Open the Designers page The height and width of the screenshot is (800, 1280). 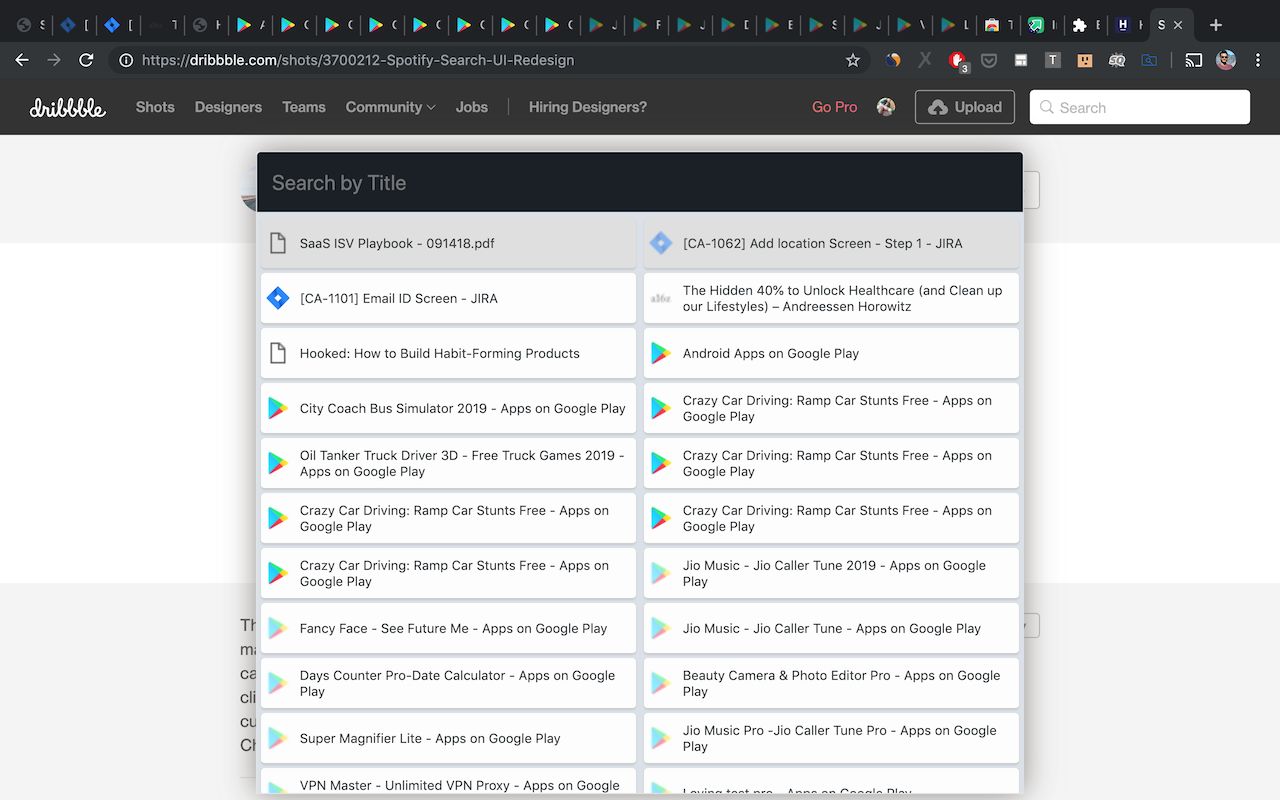pos(228,107)
